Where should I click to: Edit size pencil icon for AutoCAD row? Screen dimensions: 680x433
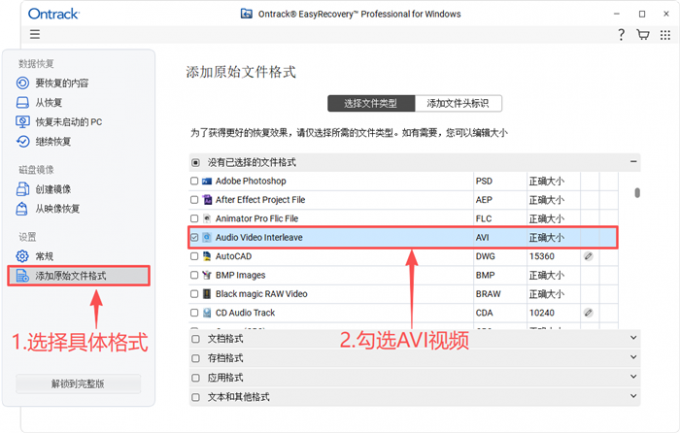(588, 256)
